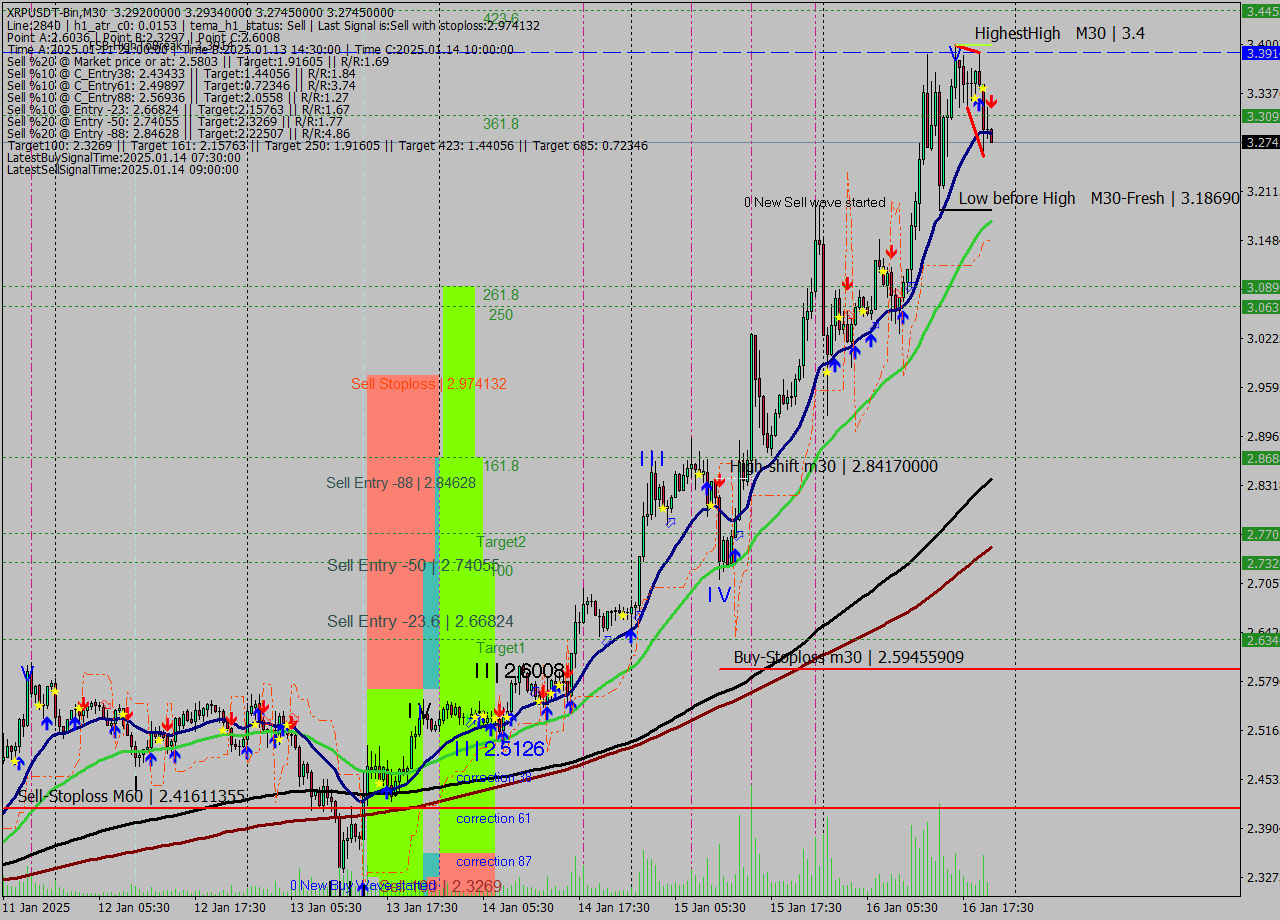Click the blue 3.391 price axis tag
Viewport: 1280px width, 920px height.
pos(1260,53)
